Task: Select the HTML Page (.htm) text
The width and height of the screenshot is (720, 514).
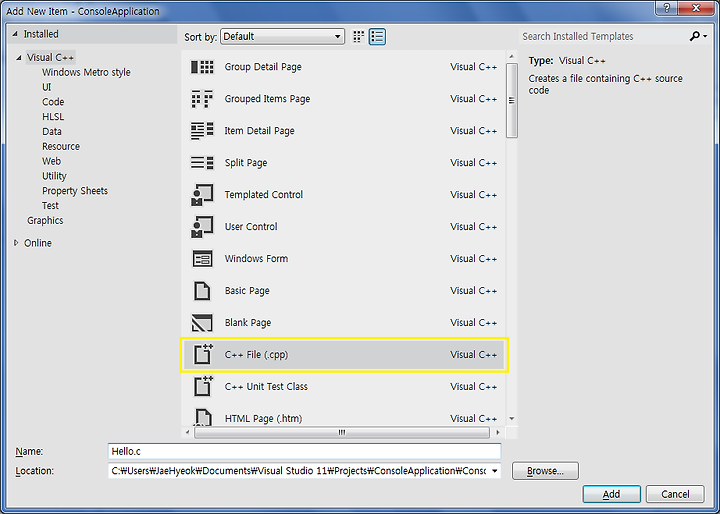Action: [264, 418]
